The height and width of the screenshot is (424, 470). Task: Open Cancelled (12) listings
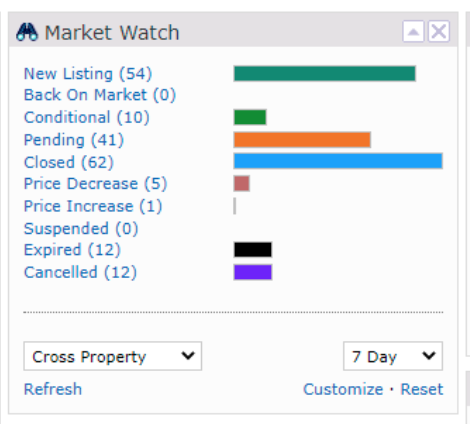point(80,272)
